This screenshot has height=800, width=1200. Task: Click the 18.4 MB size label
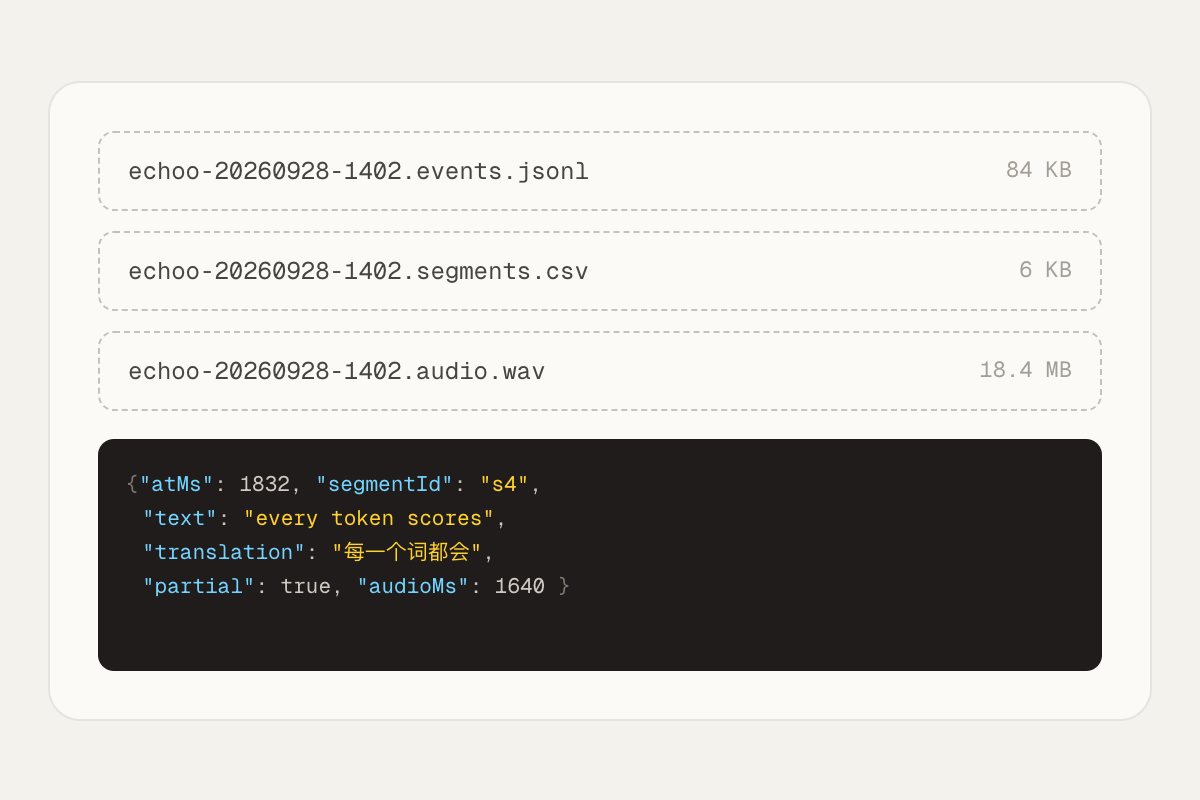[1025, 370]
